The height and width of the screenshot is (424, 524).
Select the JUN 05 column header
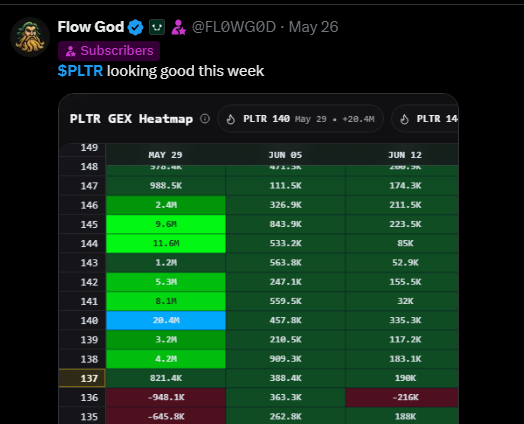[x=285, y=155]
